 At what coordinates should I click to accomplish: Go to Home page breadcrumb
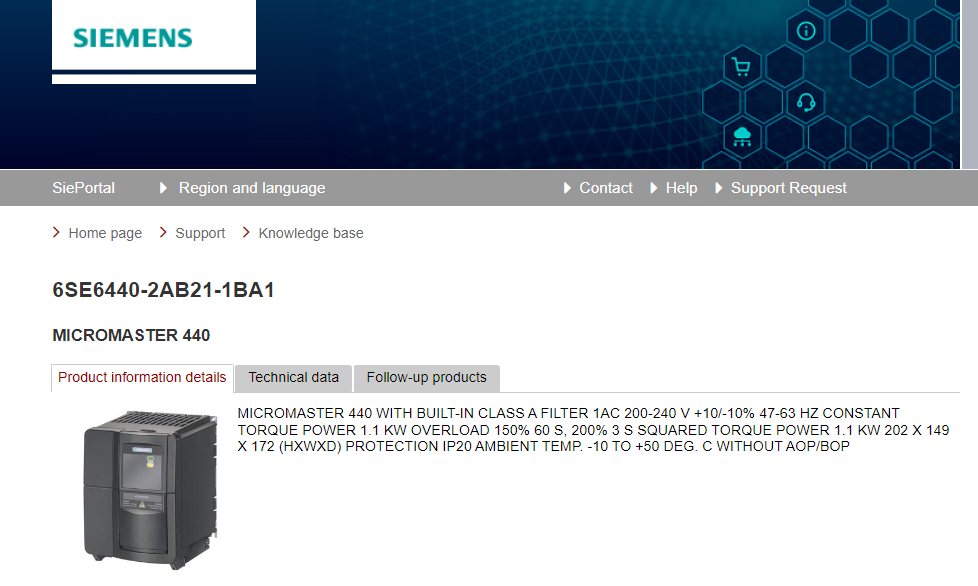pyautogui.click(x=105, y=233)
